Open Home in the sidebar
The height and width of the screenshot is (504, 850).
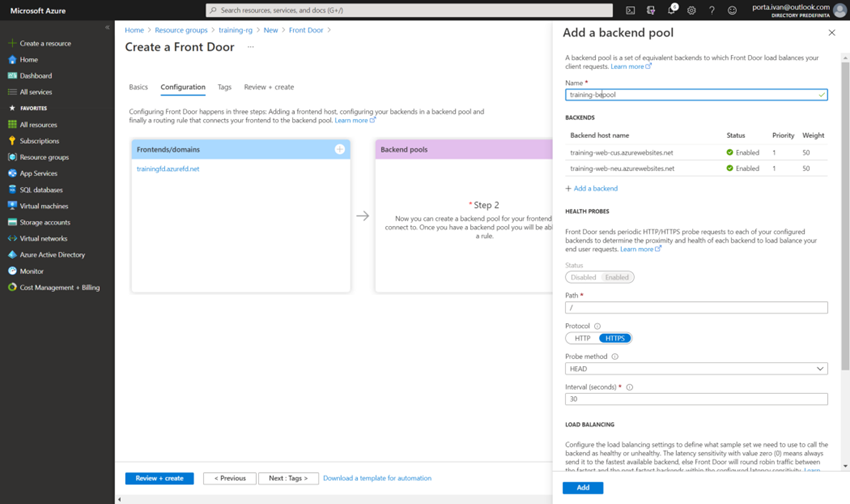[29, 60]
